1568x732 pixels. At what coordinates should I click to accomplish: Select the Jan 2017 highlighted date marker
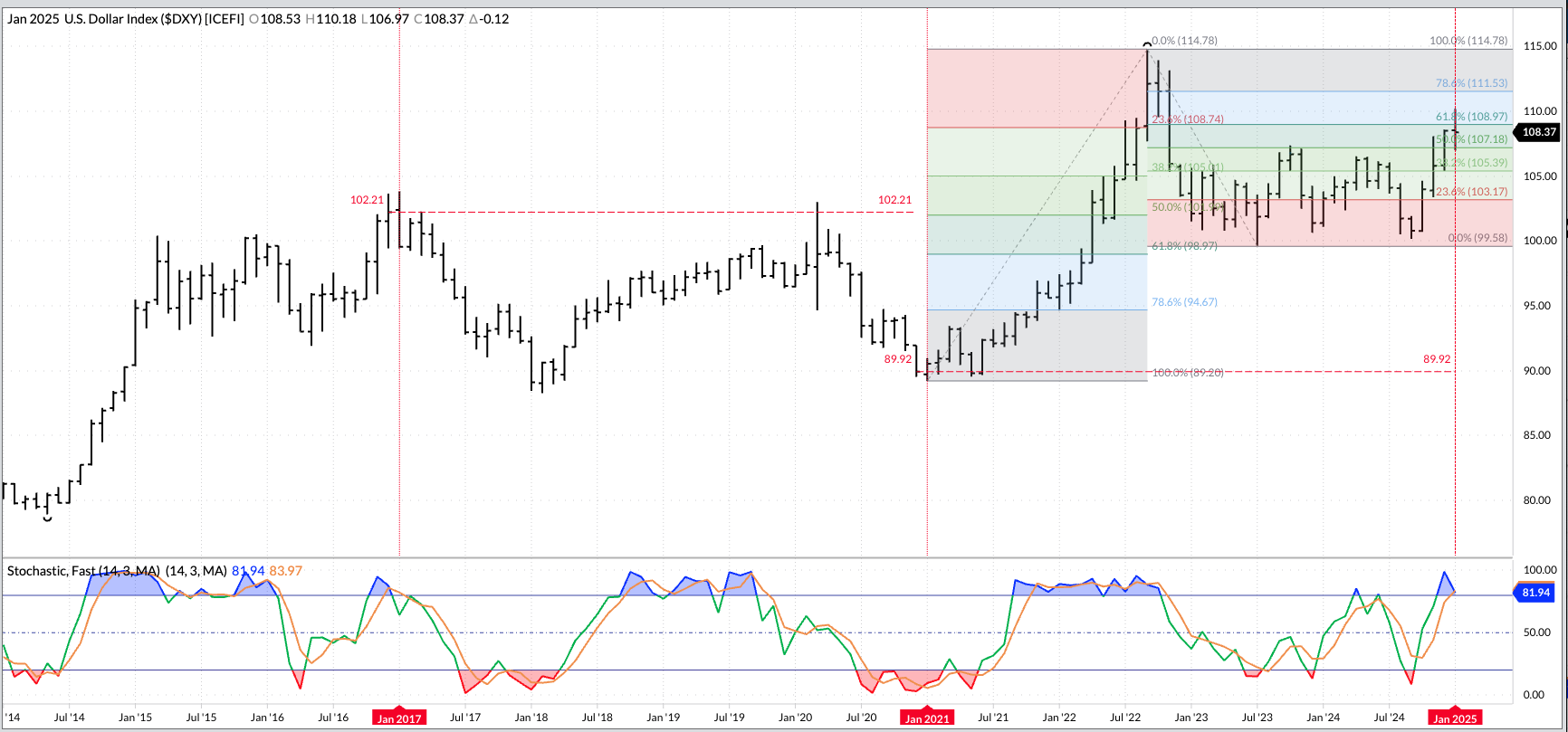pos(399,718)
